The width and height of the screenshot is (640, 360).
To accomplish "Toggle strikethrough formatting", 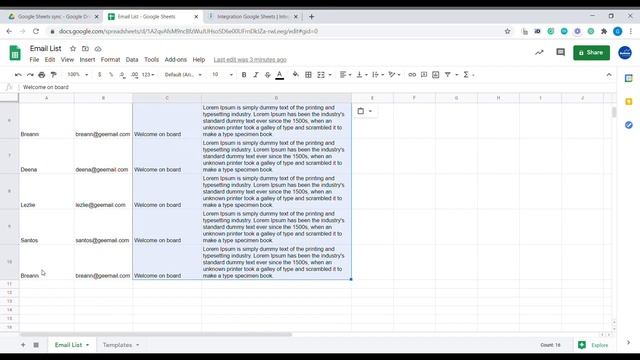I will 267,75.
